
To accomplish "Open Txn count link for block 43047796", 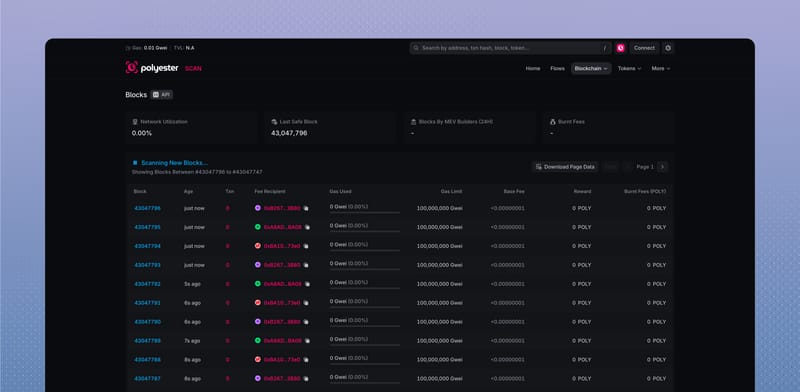I will [x=228, y=208].
